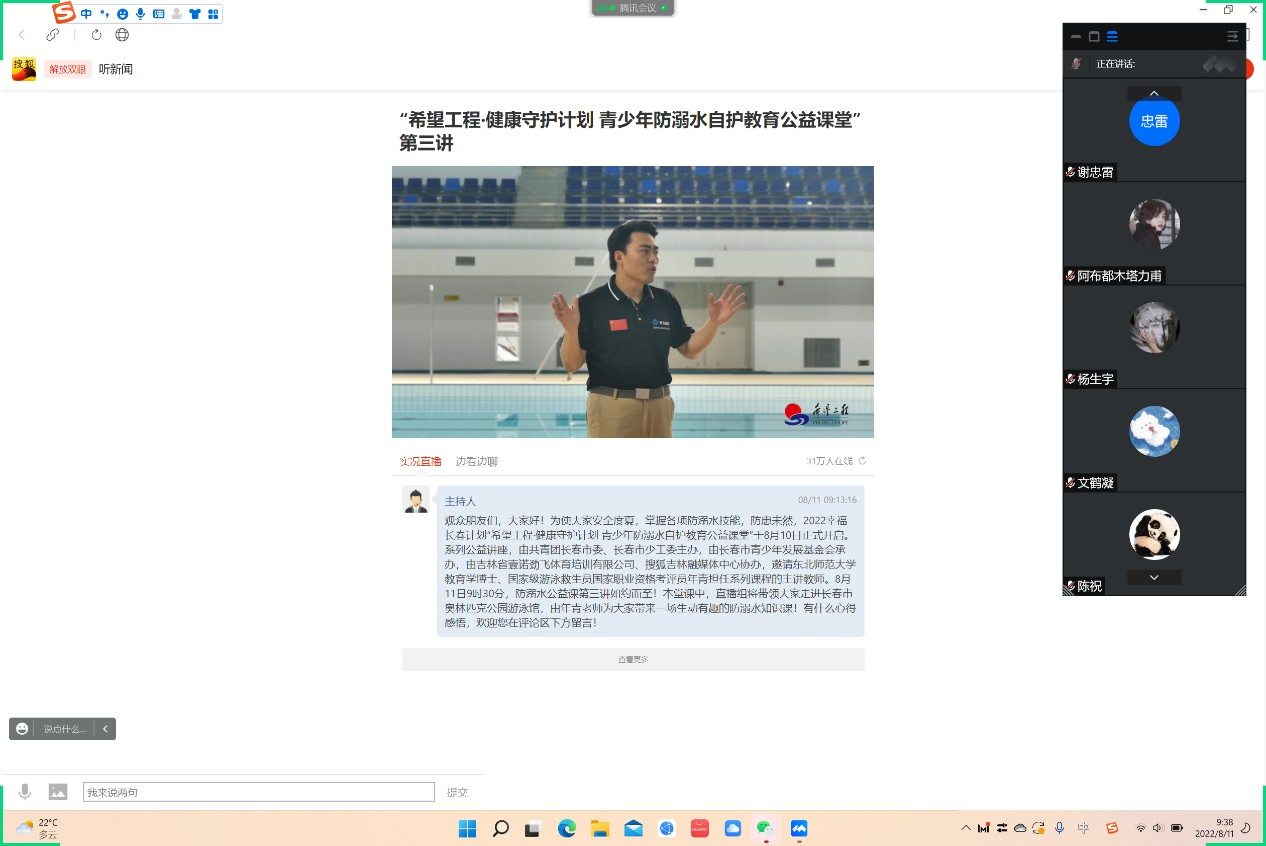Click the 我来说两句 comment input field
The height and width of the screenshot is (846, 1266).
point(258,792)
